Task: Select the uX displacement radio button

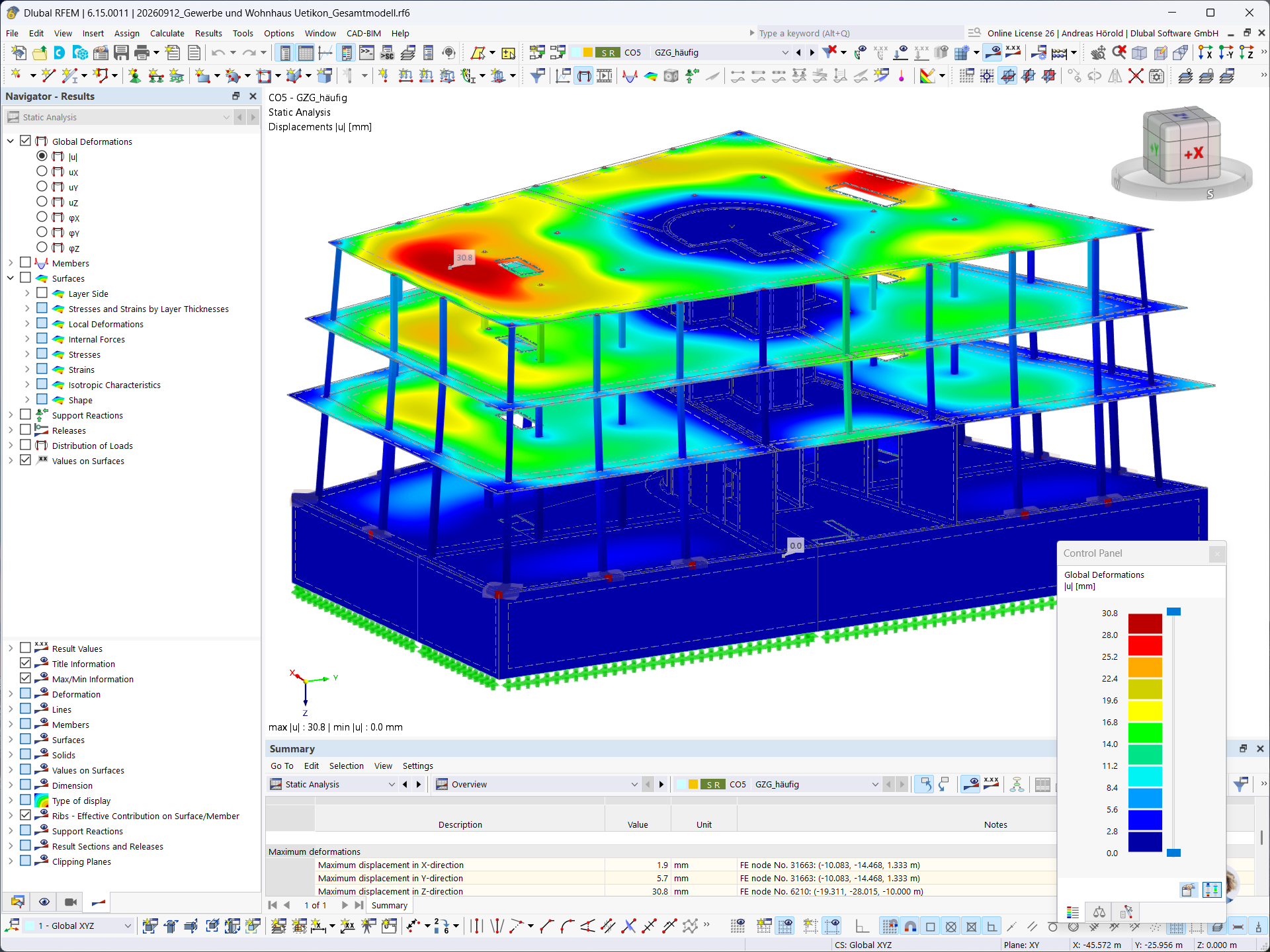Action: tap(42, 171)
